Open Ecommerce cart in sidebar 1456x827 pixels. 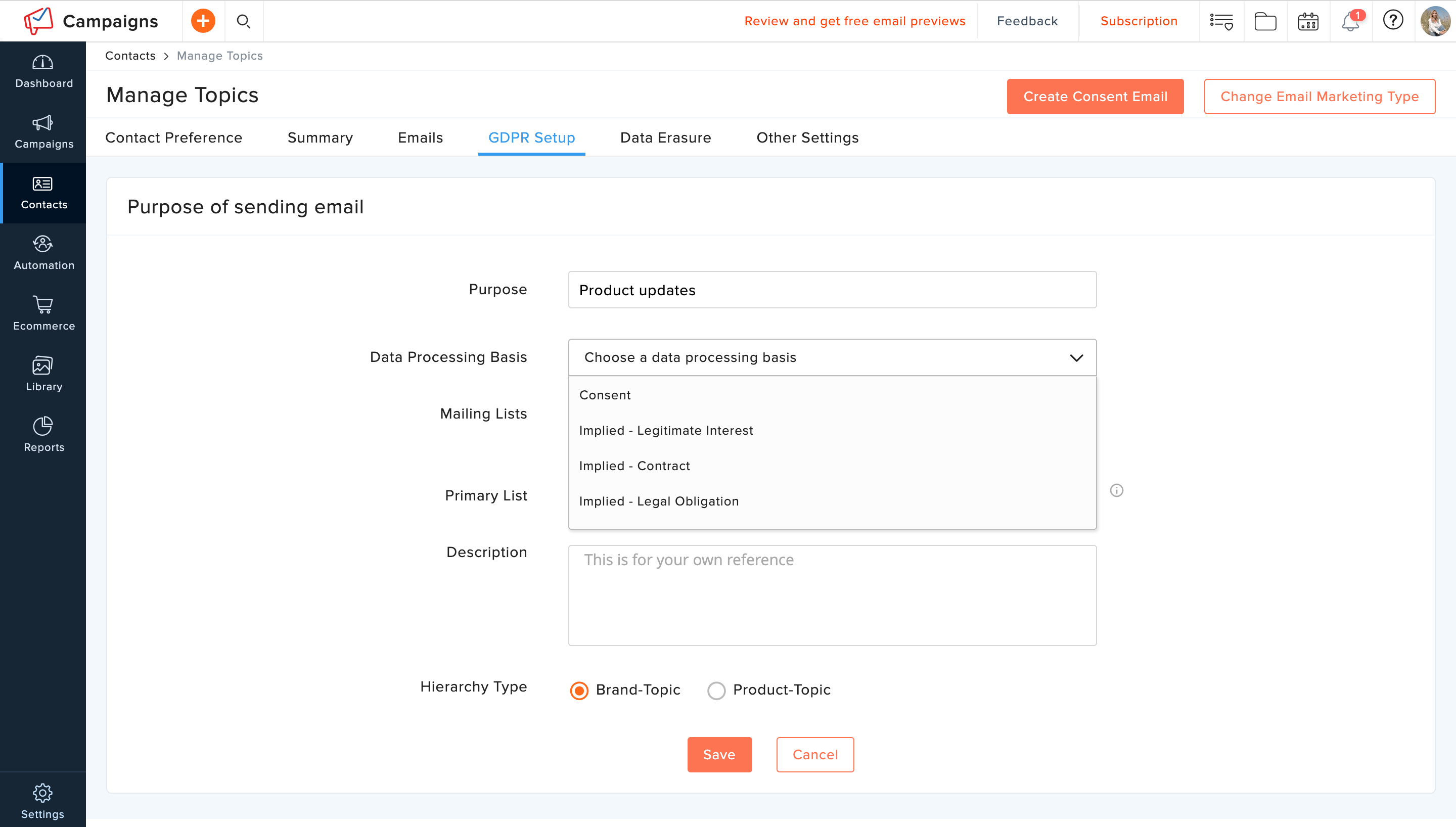pyautogui.click(x=43, y=314)
